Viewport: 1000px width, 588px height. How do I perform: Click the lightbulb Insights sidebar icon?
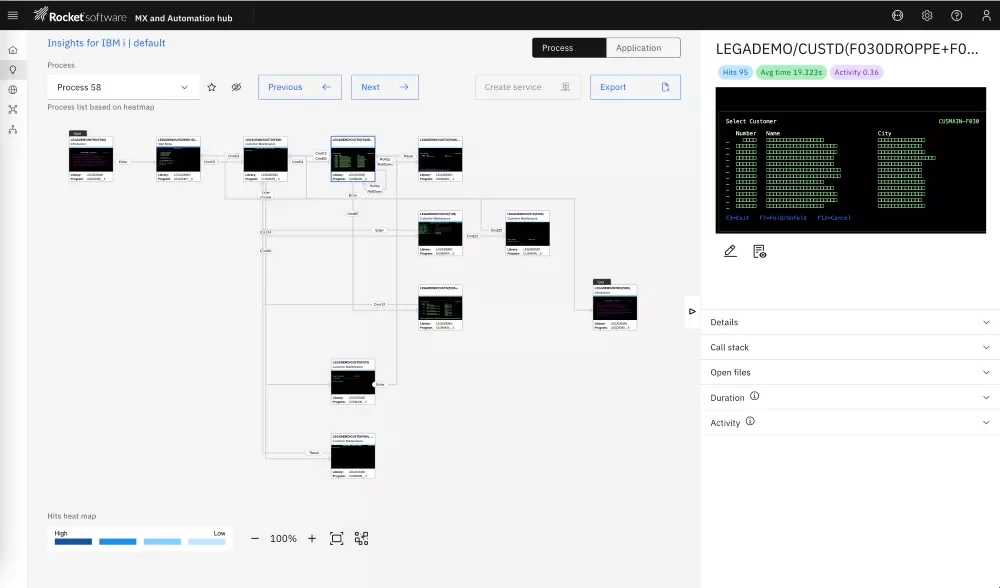click(13, 69)
